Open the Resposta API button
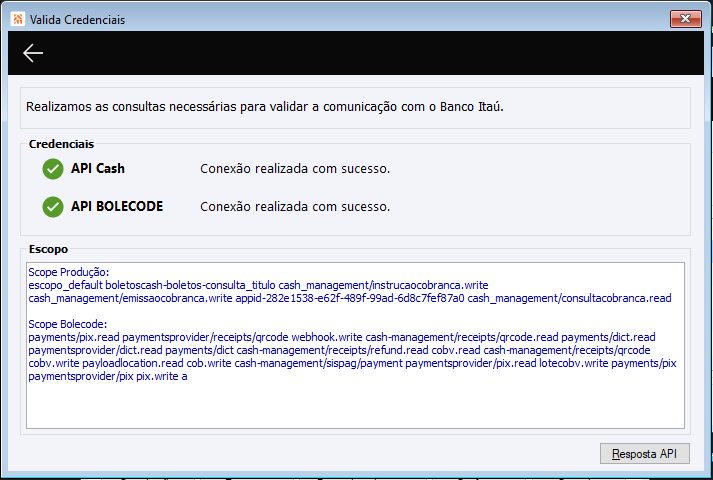Screen dimensions: 713x480 click(644, 454)
